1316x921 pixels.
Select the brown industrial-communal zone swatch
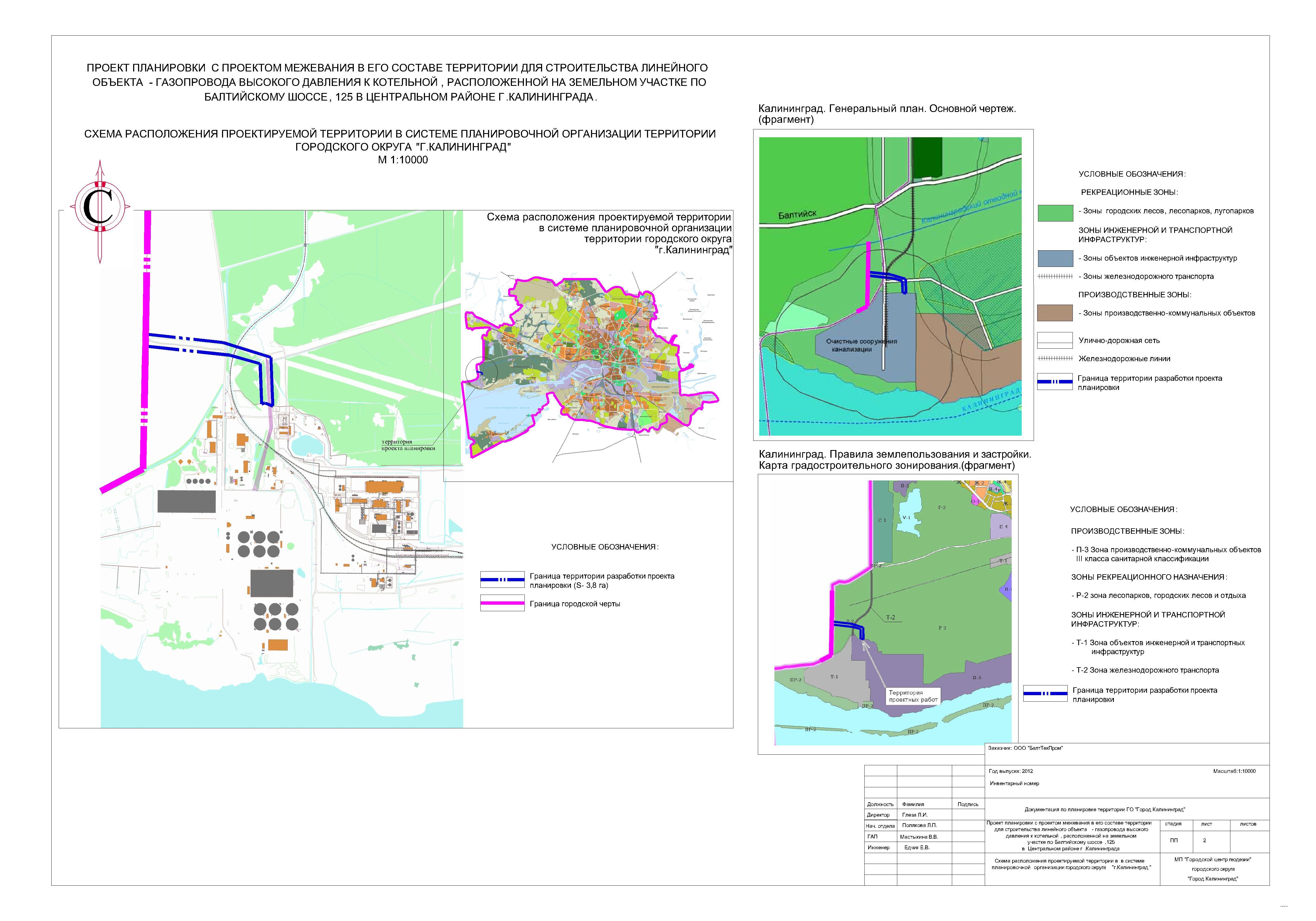pos(1055,313)
